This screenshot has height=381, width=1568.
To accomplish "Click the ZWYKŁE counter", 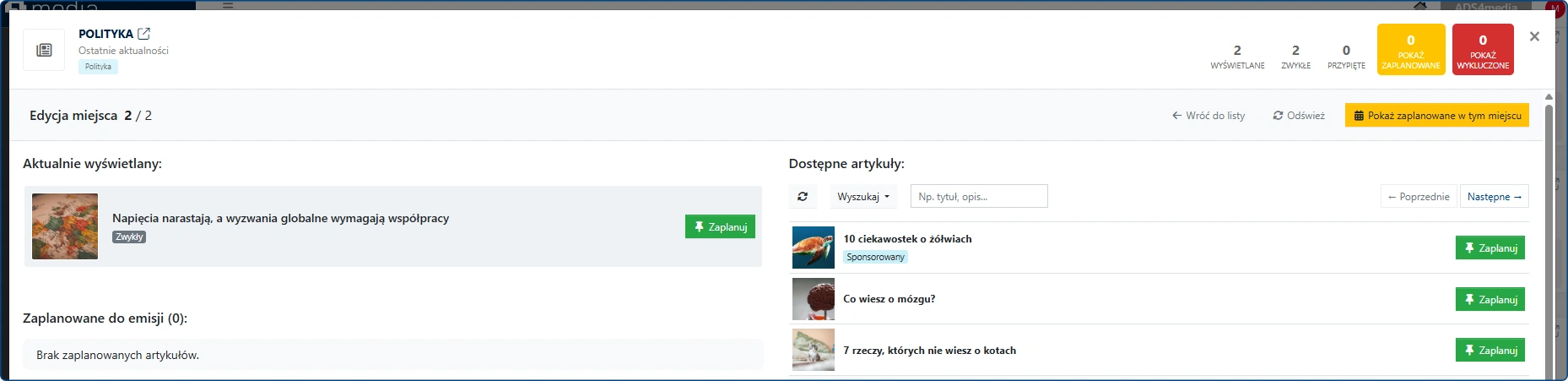I will [x=1295, y=57].
